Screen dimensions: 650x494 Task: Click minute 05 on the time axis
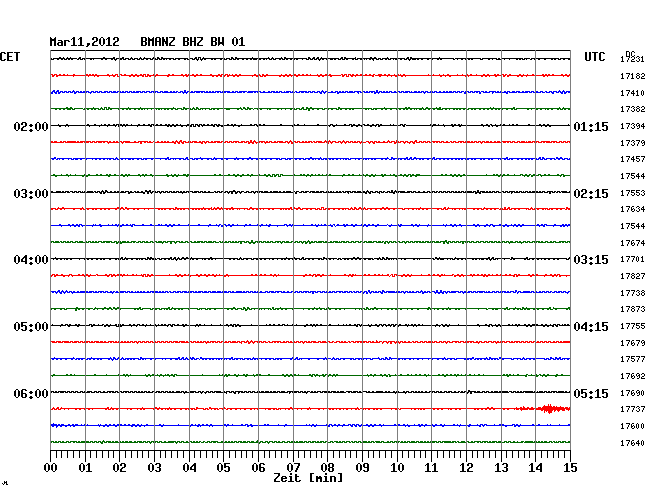(223, 468)
